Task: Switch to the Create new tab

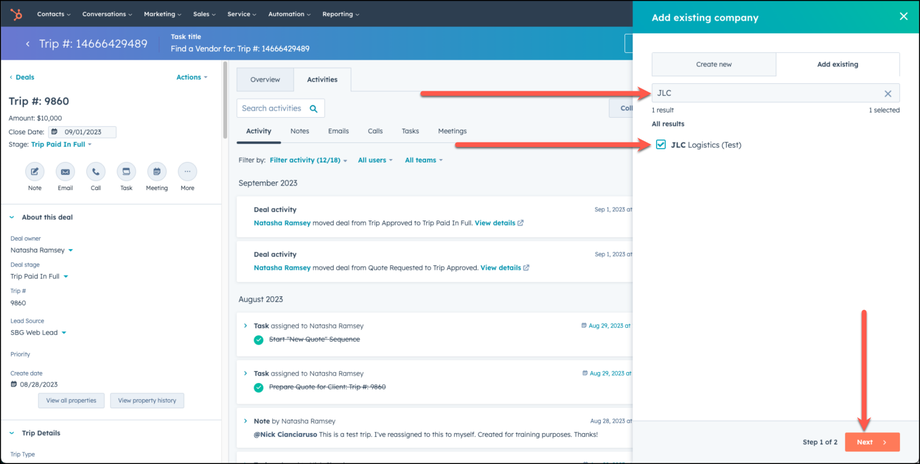Action: click(x=713, y=65)
